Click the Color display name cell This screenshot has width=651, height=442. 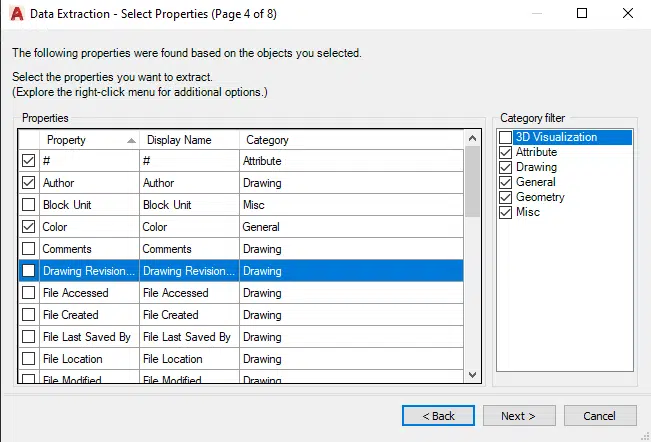(189, 227)
